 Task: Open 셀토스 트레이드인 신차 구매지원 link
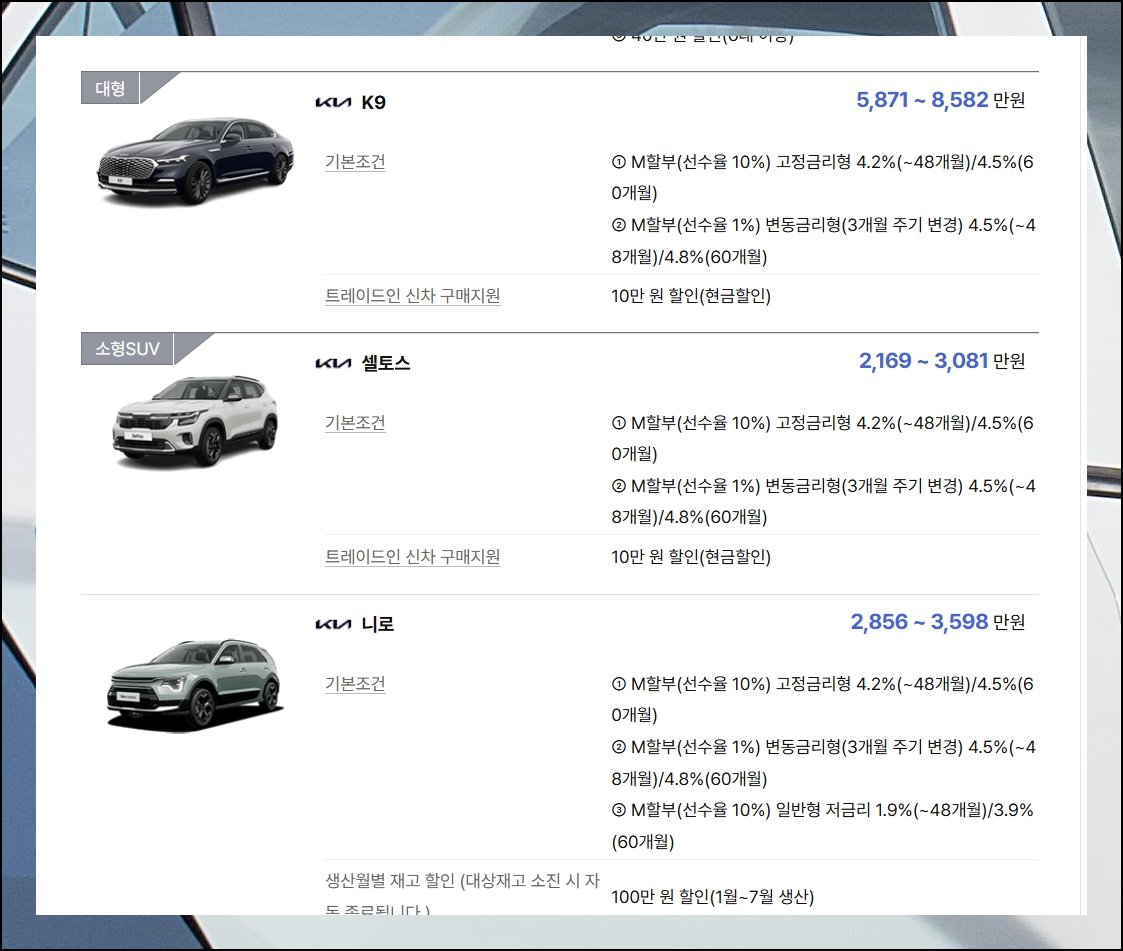(413, 556)
